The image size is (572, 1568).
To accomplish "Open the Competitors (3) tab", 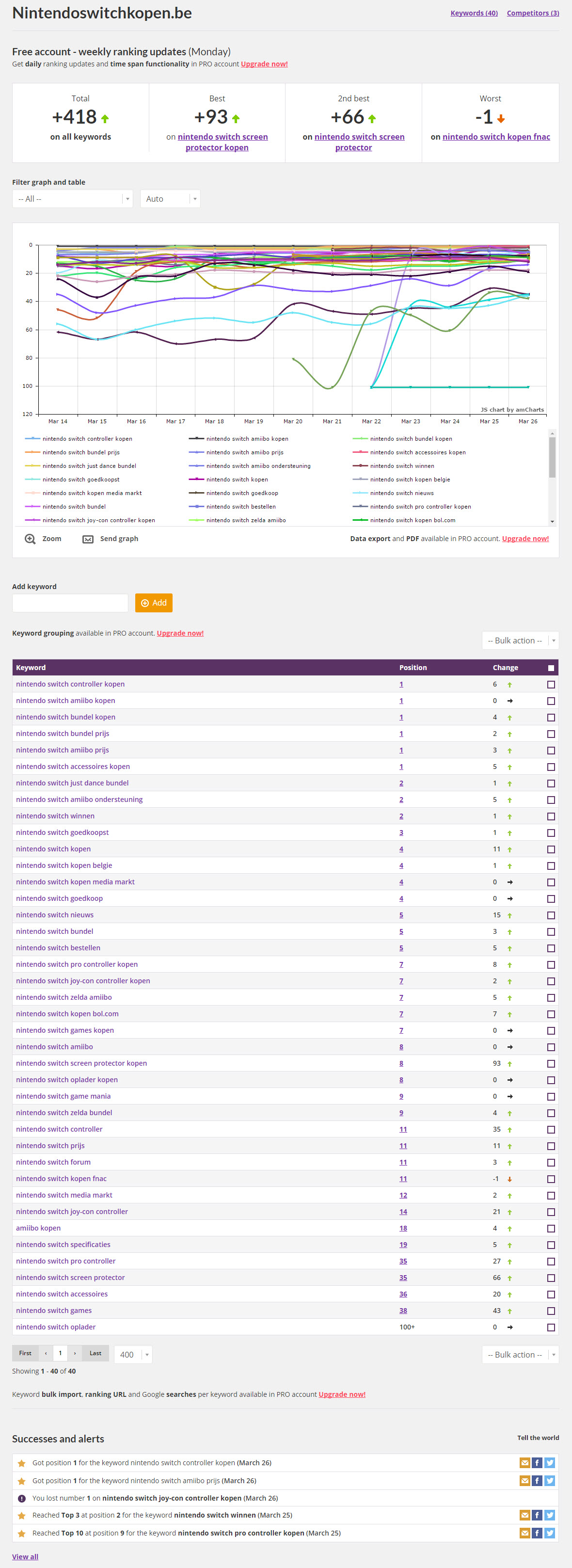I will click(x=533, y=13).
